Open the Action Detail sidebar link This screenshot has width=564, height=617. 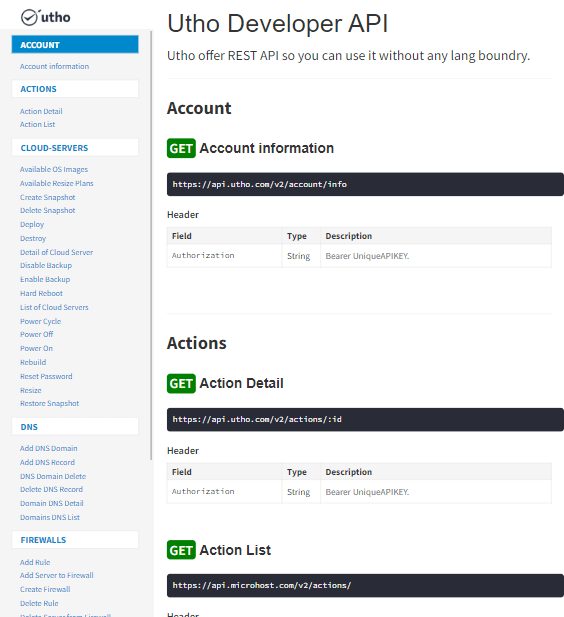point(41,111)
